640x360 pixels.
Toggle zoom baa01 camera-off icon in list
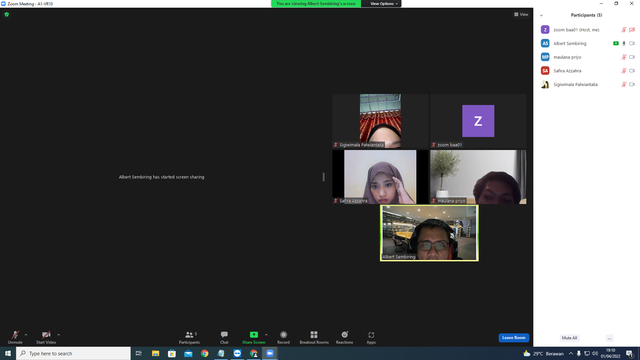(x=632, y=30)
